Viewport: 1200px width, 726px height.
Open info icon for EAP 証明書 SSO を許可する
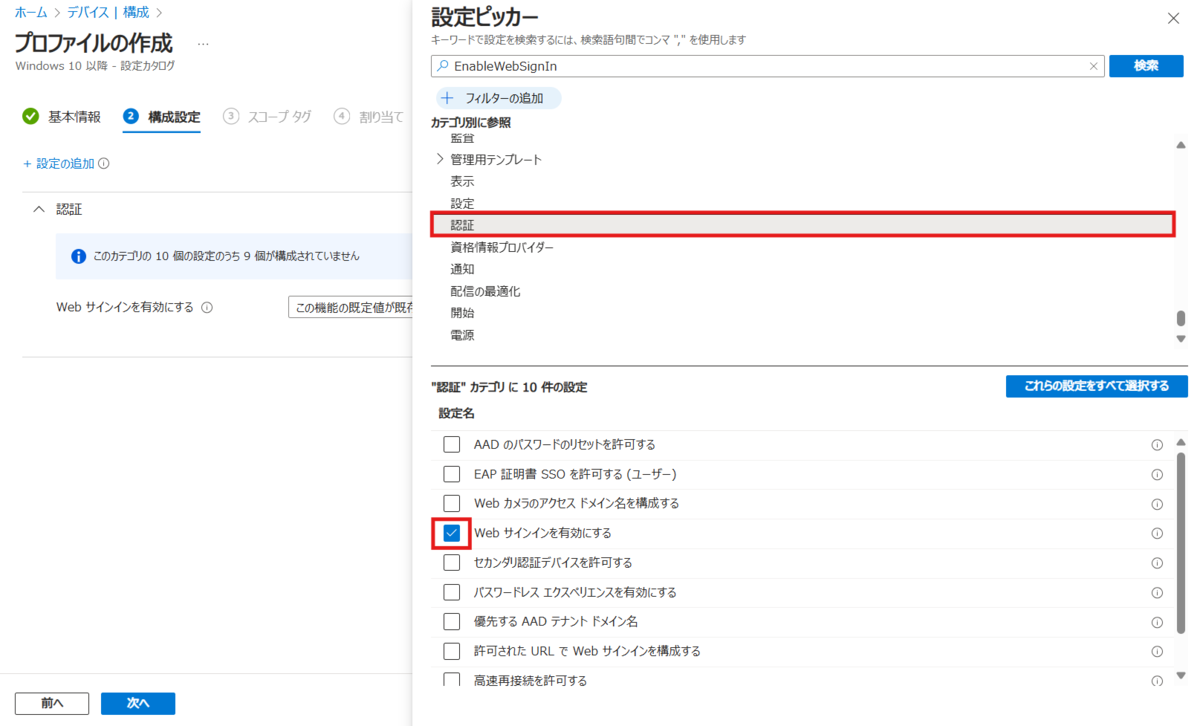tap(1157, 474)
